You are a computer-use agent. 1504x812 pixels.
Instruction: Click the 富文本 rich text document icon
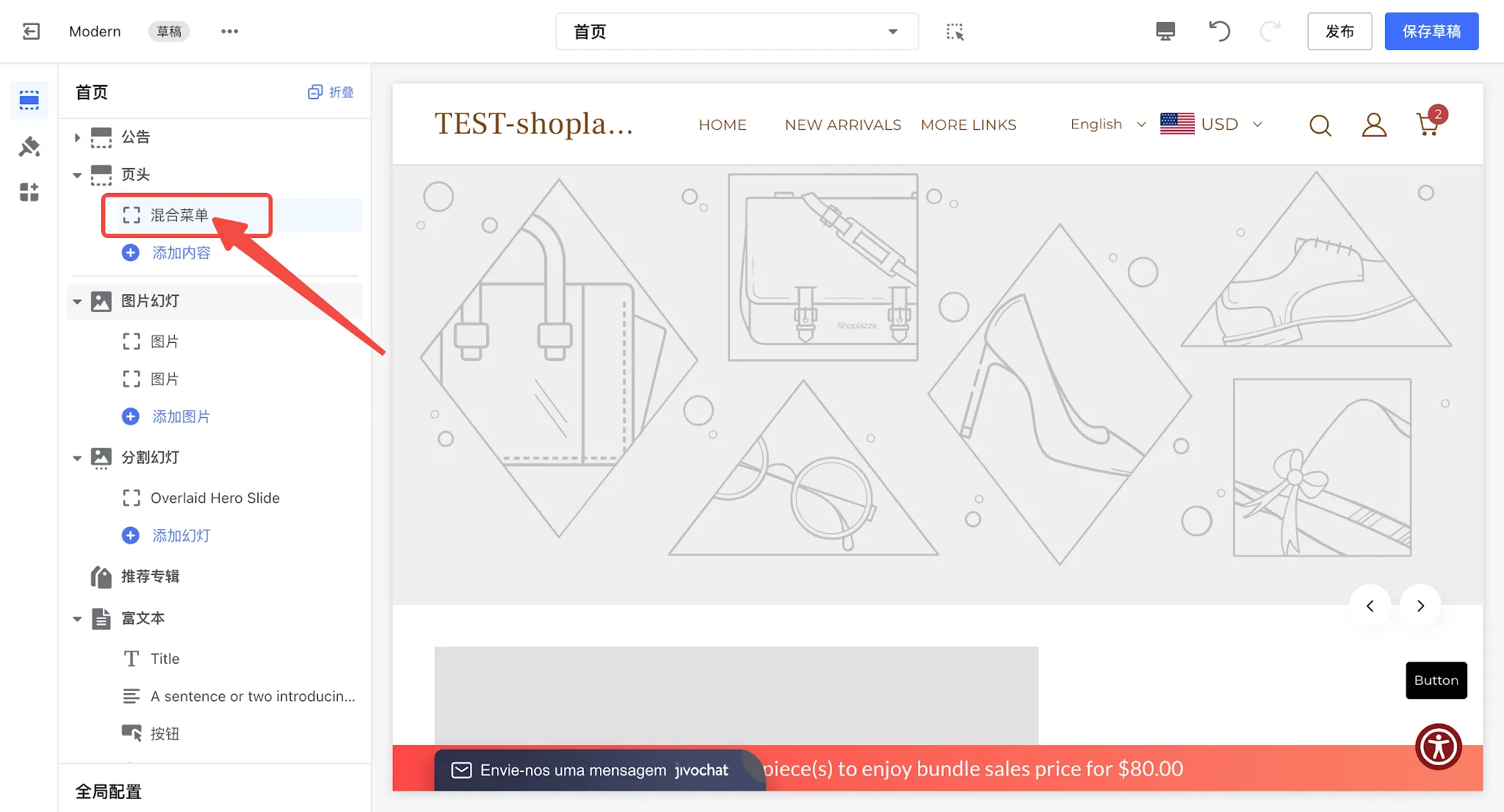tap(101, 619)
